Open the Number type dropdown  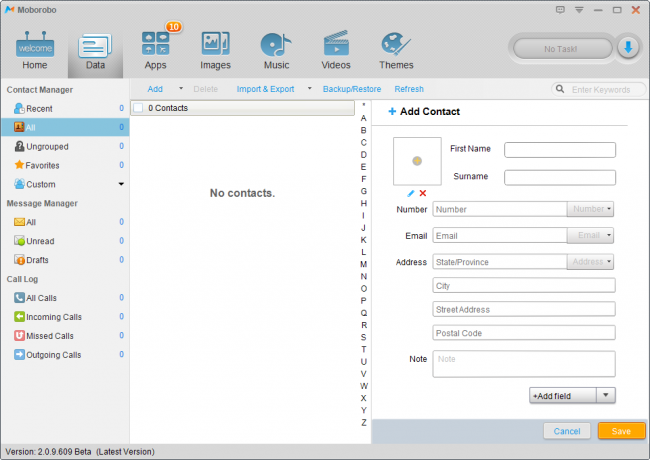point(590,209)
